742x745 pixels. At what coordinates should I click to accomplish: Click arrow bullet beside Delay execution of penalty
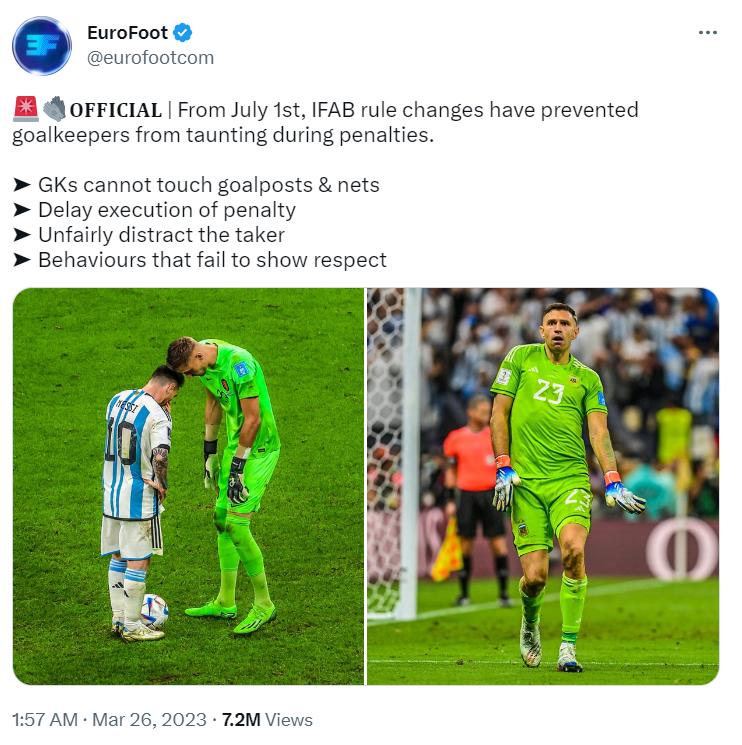tap(21, 210)
